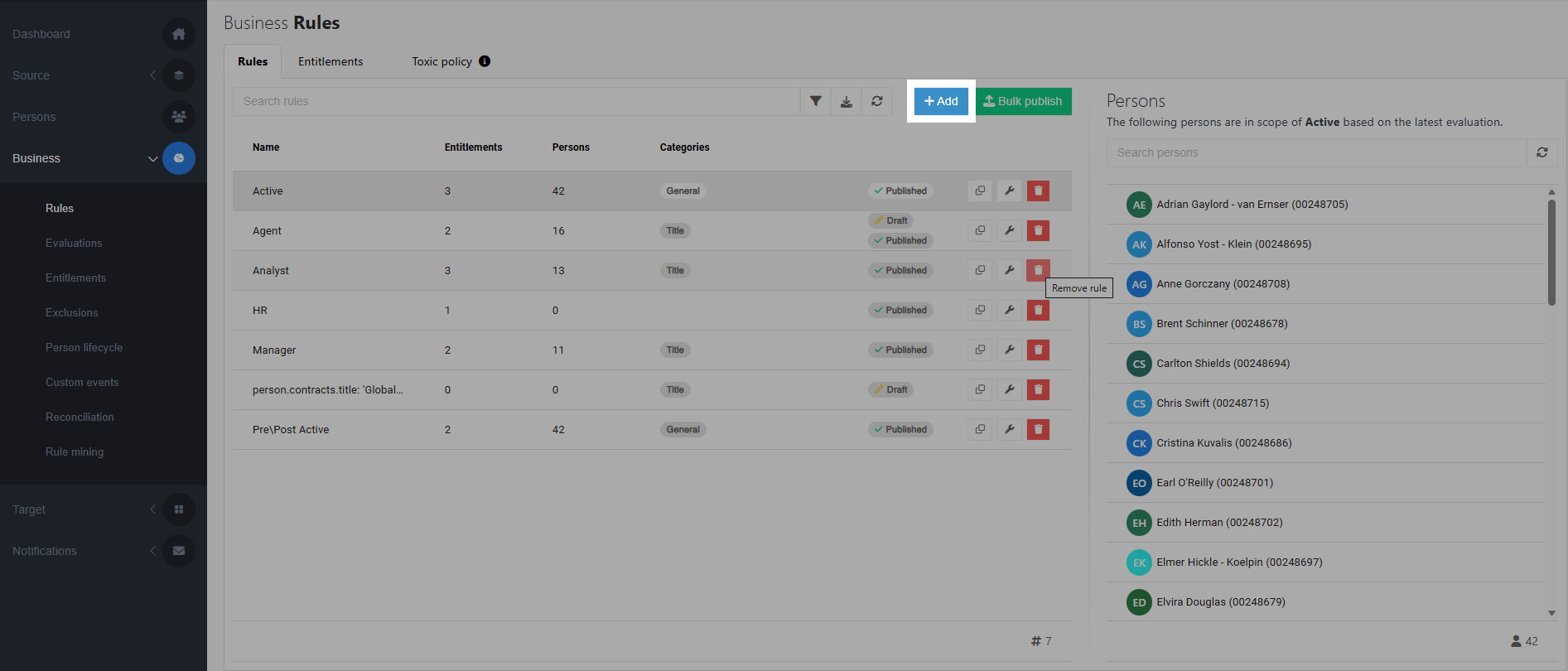Delete the Active rule
1568x671 pixels.
(x=1038, y=191)
